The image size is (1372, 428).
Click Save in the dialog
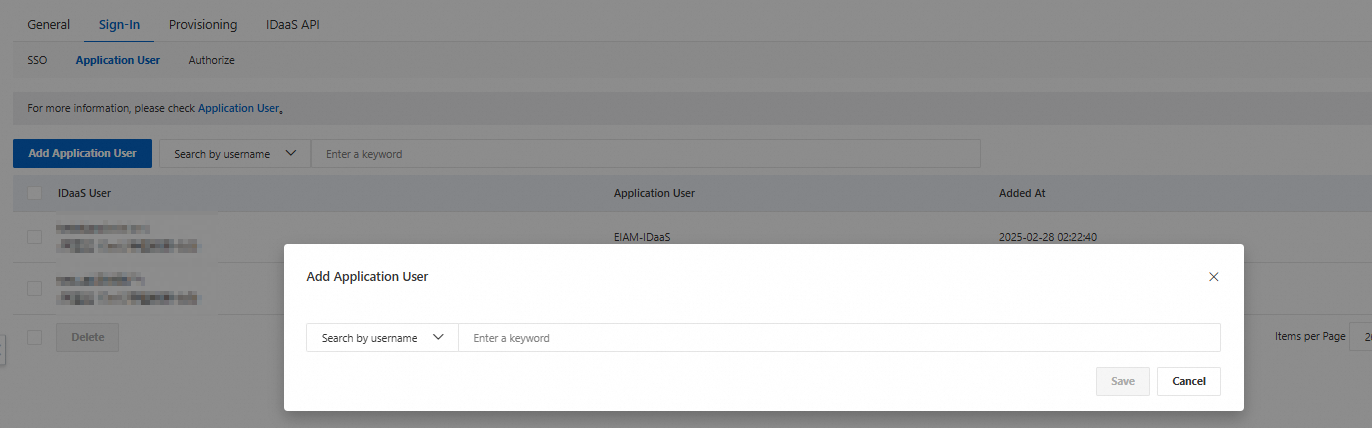tap(1123, 381)
